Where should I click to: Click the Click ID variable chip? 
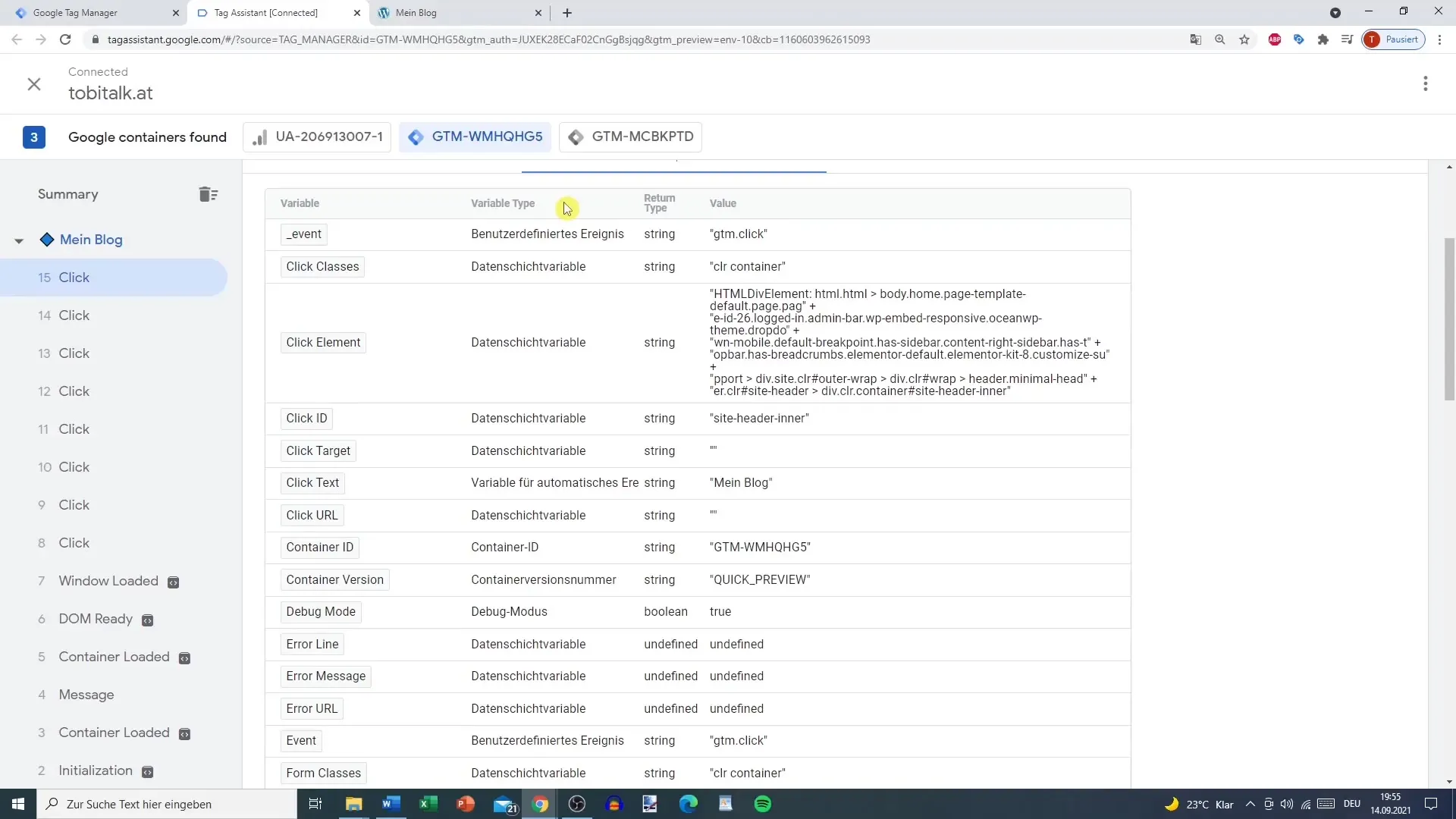pyautogui.click(x=306, y=419)
